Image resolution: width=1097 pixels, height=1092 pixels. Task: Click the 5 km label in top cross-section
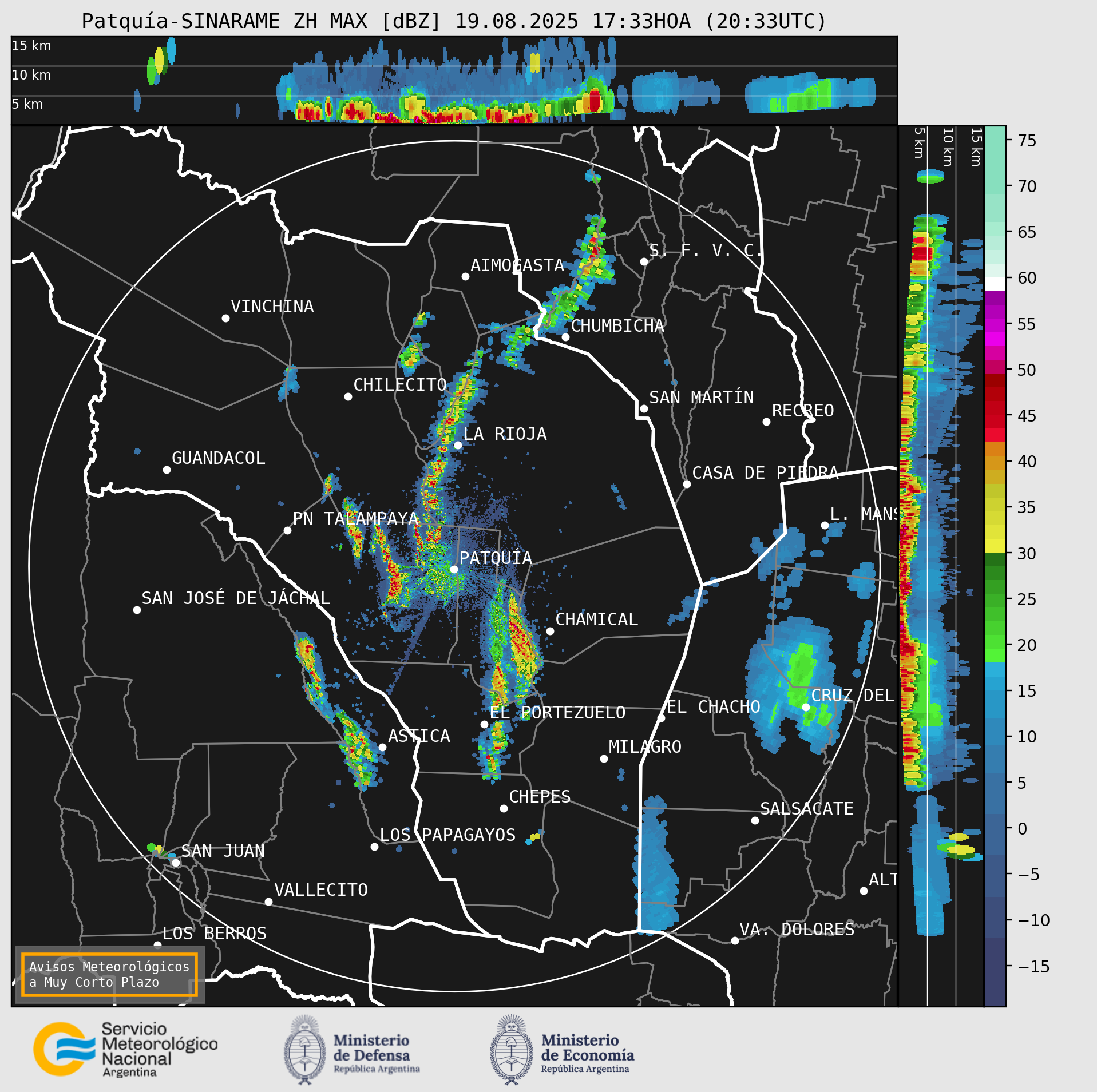coord(27,104)
